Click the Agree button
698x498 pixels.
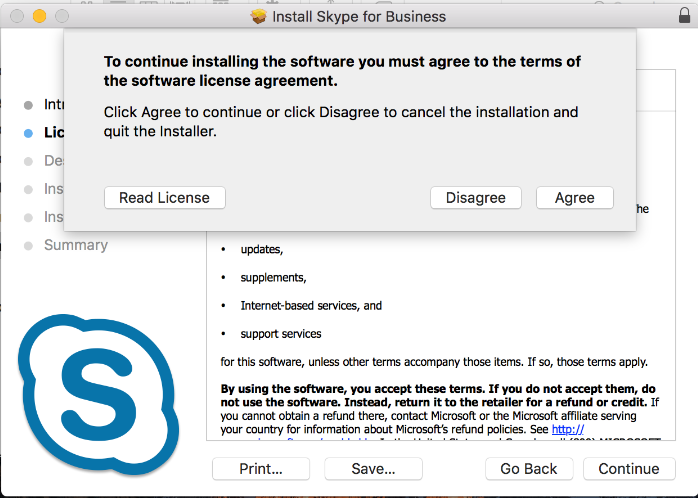click(x=575, y=198)
